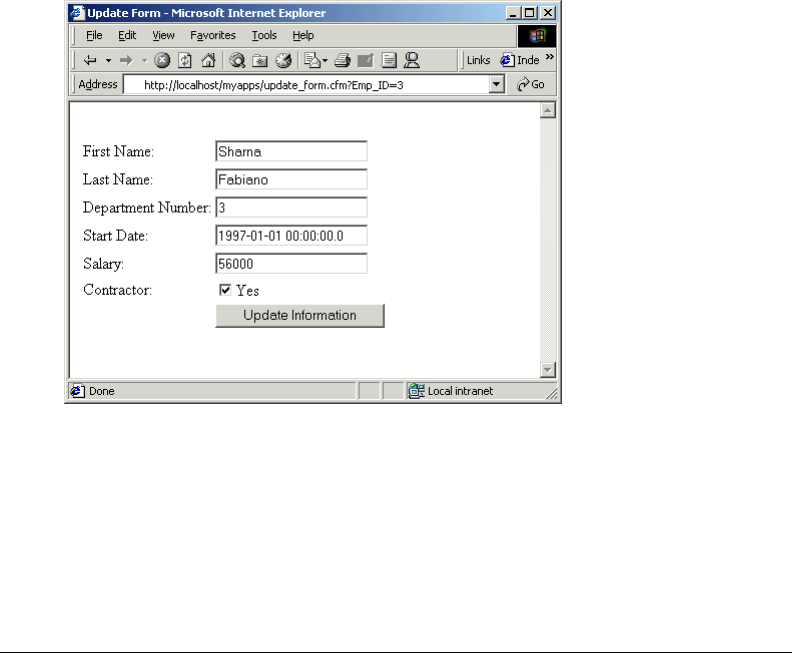Click the 'Contractor:' label text
Image resolution: width=792 pixels, height=653 pixels.
[117, 290]
